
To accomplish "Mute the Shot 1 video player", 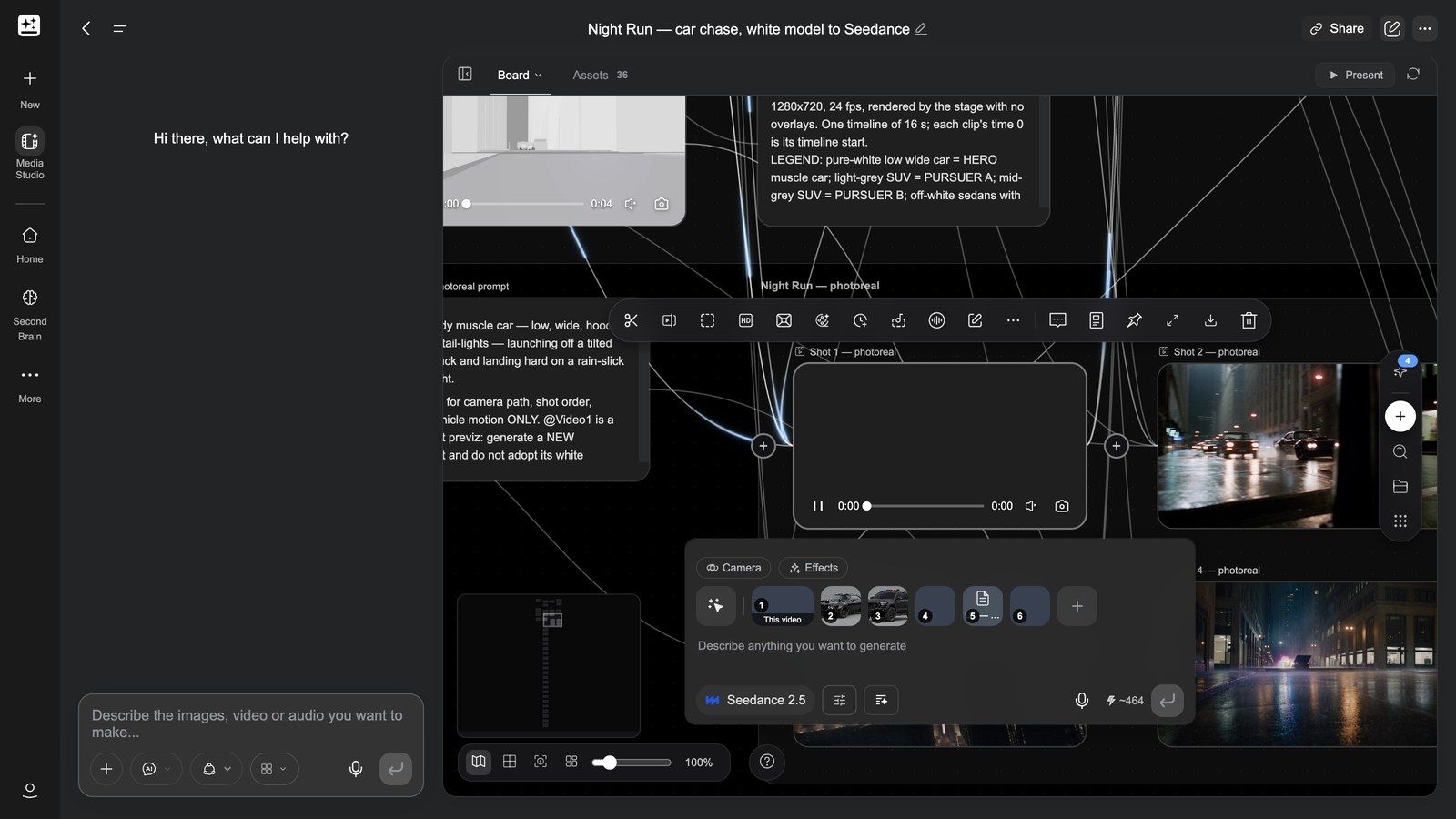I will click(1031, 506).
